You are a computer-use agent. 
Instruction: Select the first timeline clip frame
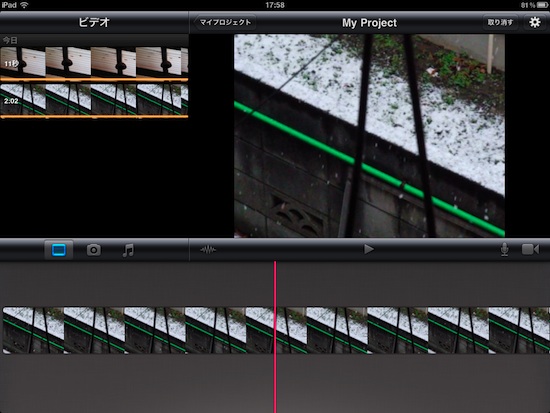33,330
